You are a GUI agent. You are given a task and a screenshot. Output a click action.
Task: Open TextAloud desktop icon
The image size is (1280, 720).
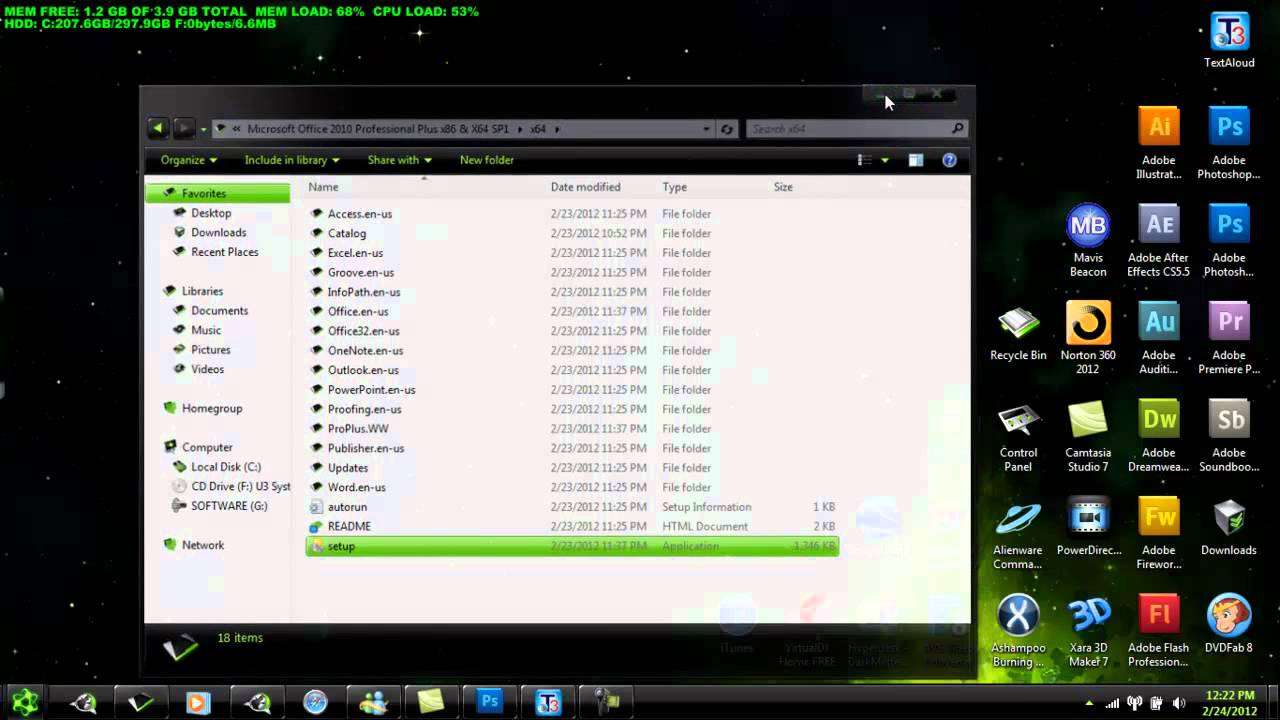(x=1229, y=40)
